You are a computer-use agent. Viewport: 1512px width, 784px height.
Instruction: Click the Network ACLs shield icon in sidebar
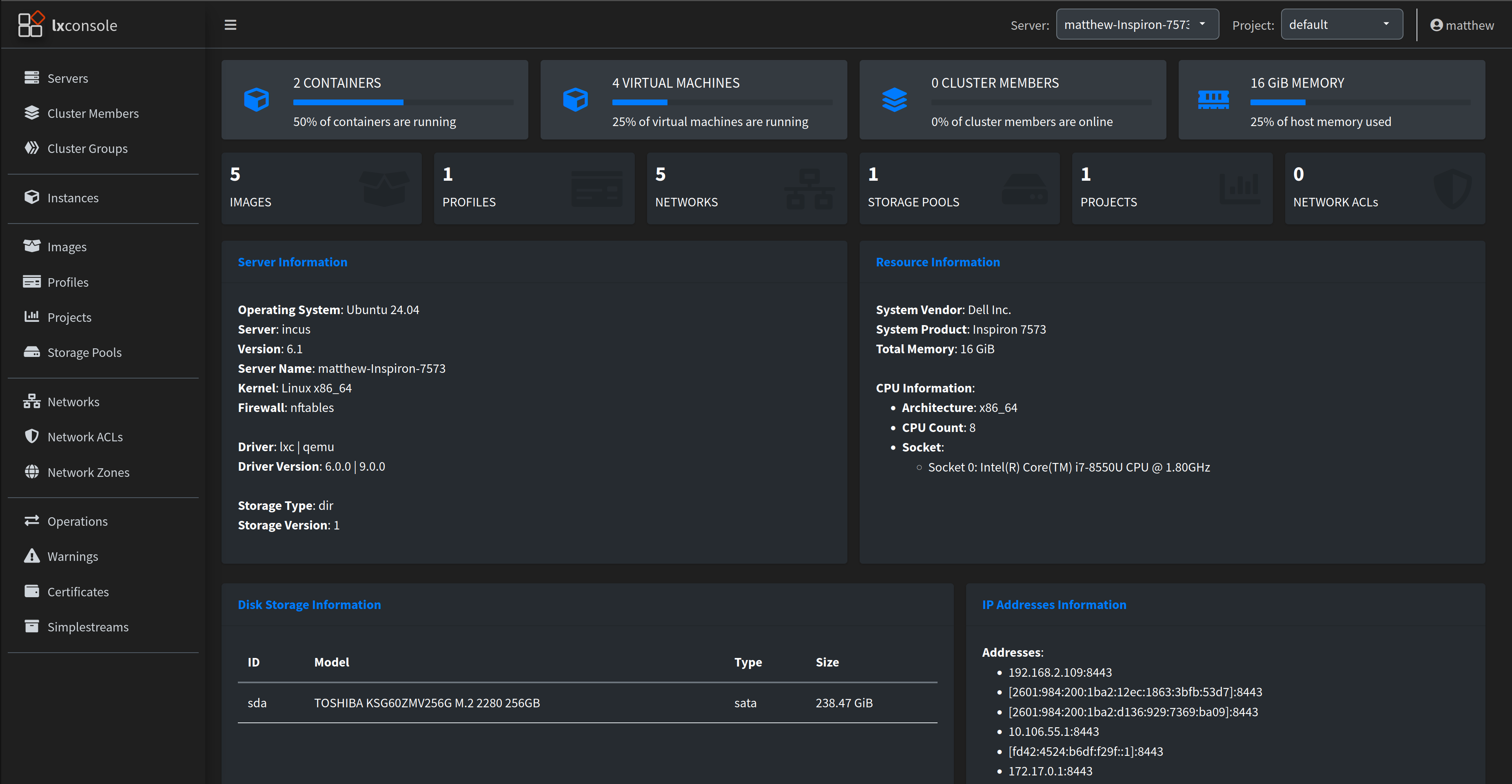[x=32, y=436]
